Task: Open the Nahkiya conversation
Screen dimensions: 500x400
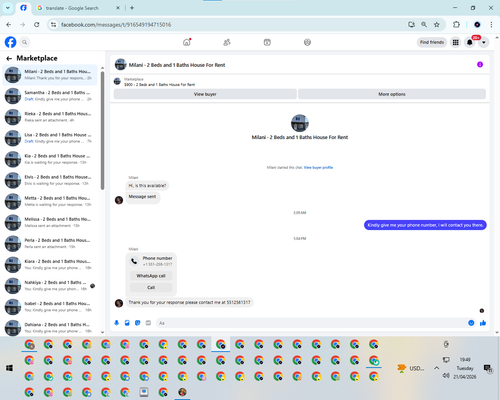Action: tap(50, 285)
